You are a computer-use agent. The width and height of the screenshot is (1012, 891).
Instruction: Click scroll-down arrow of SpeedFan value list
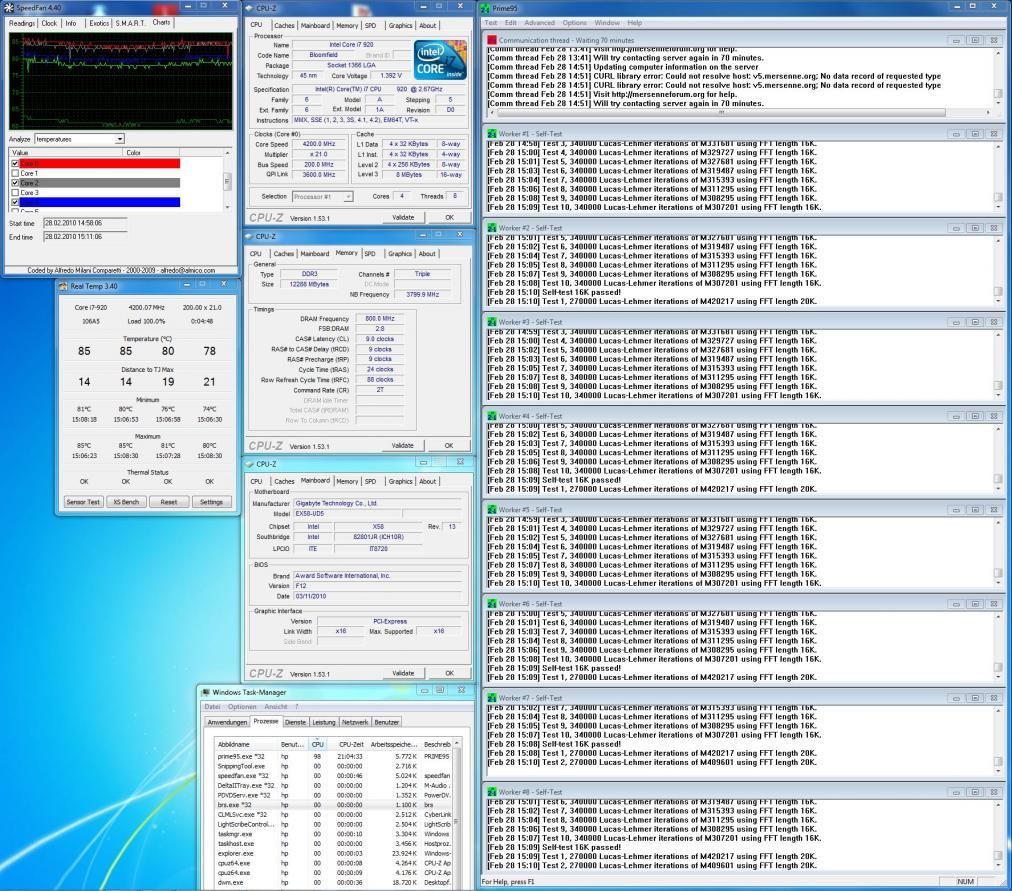(227, 207)
